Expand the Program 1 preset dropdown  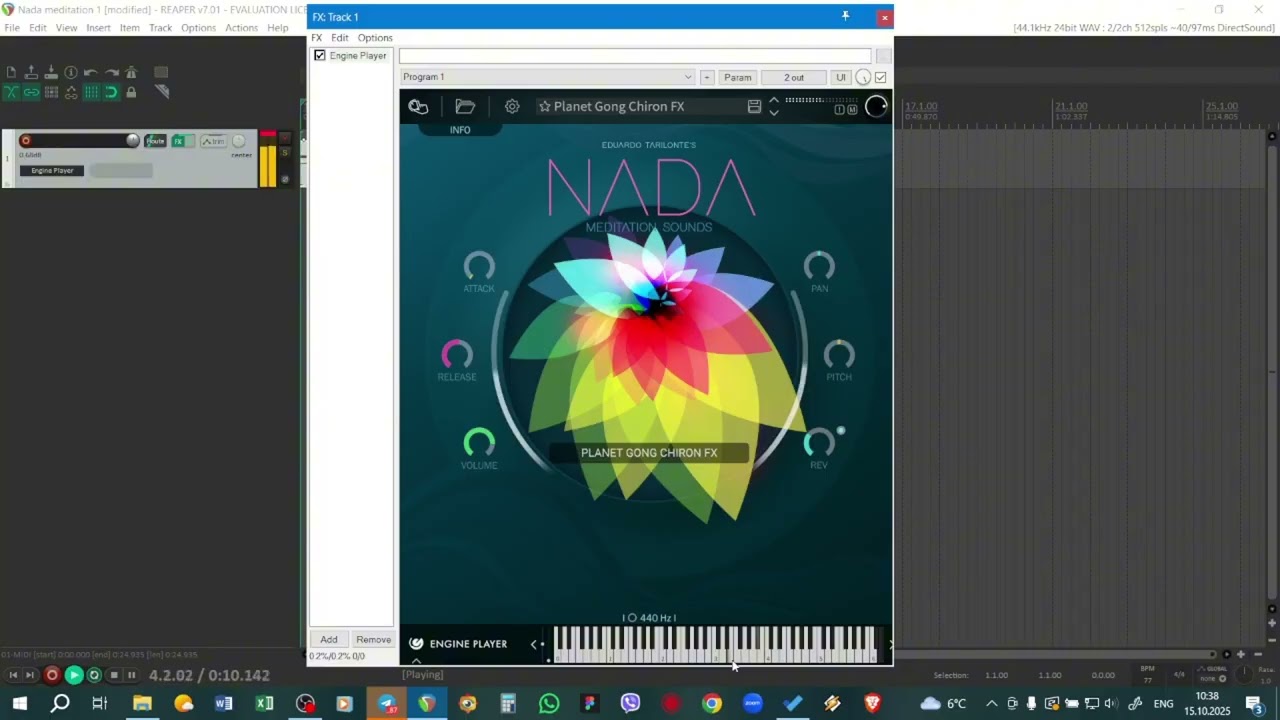[x=547, y=77]
